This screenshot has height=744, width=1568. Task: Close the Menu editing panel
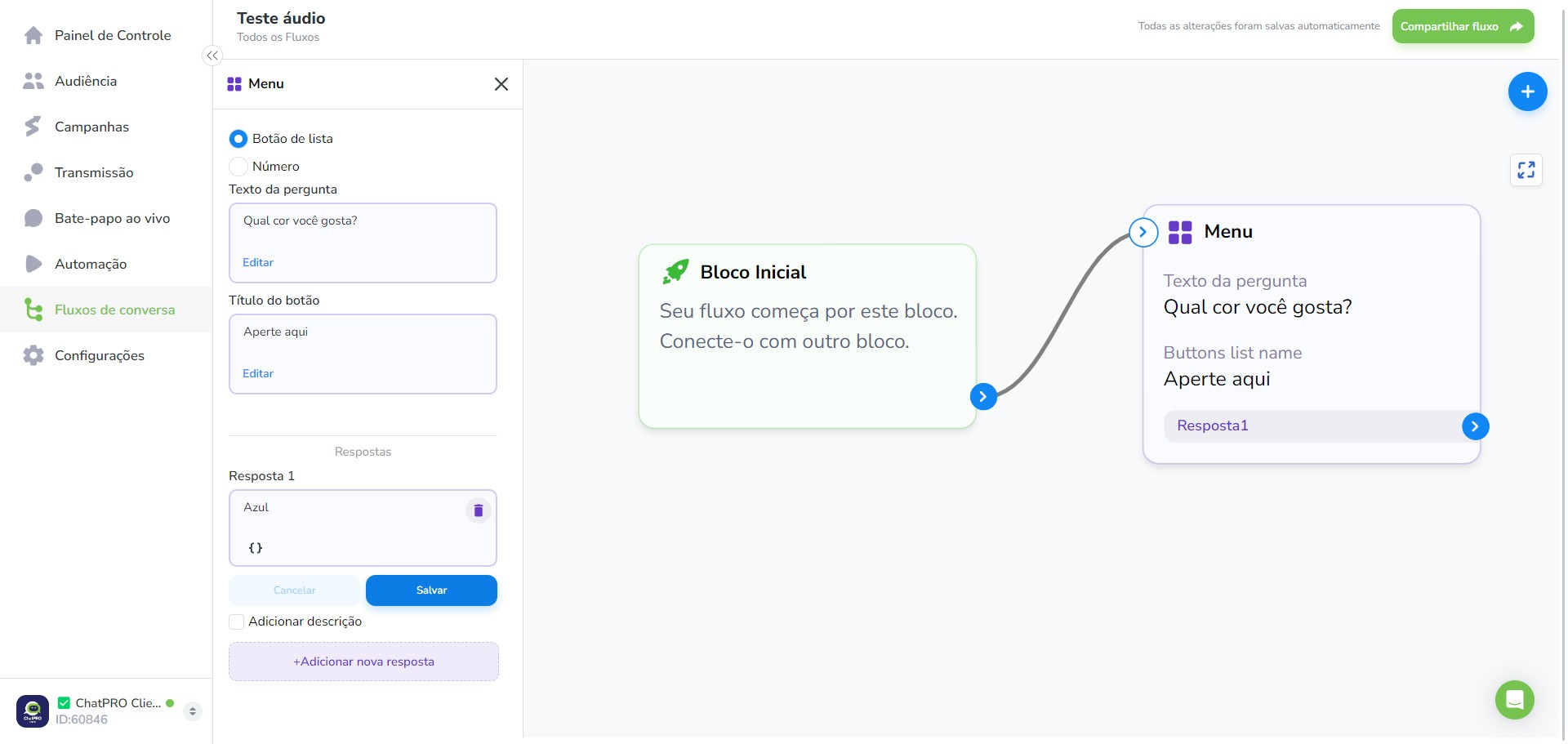pos(501,84)
